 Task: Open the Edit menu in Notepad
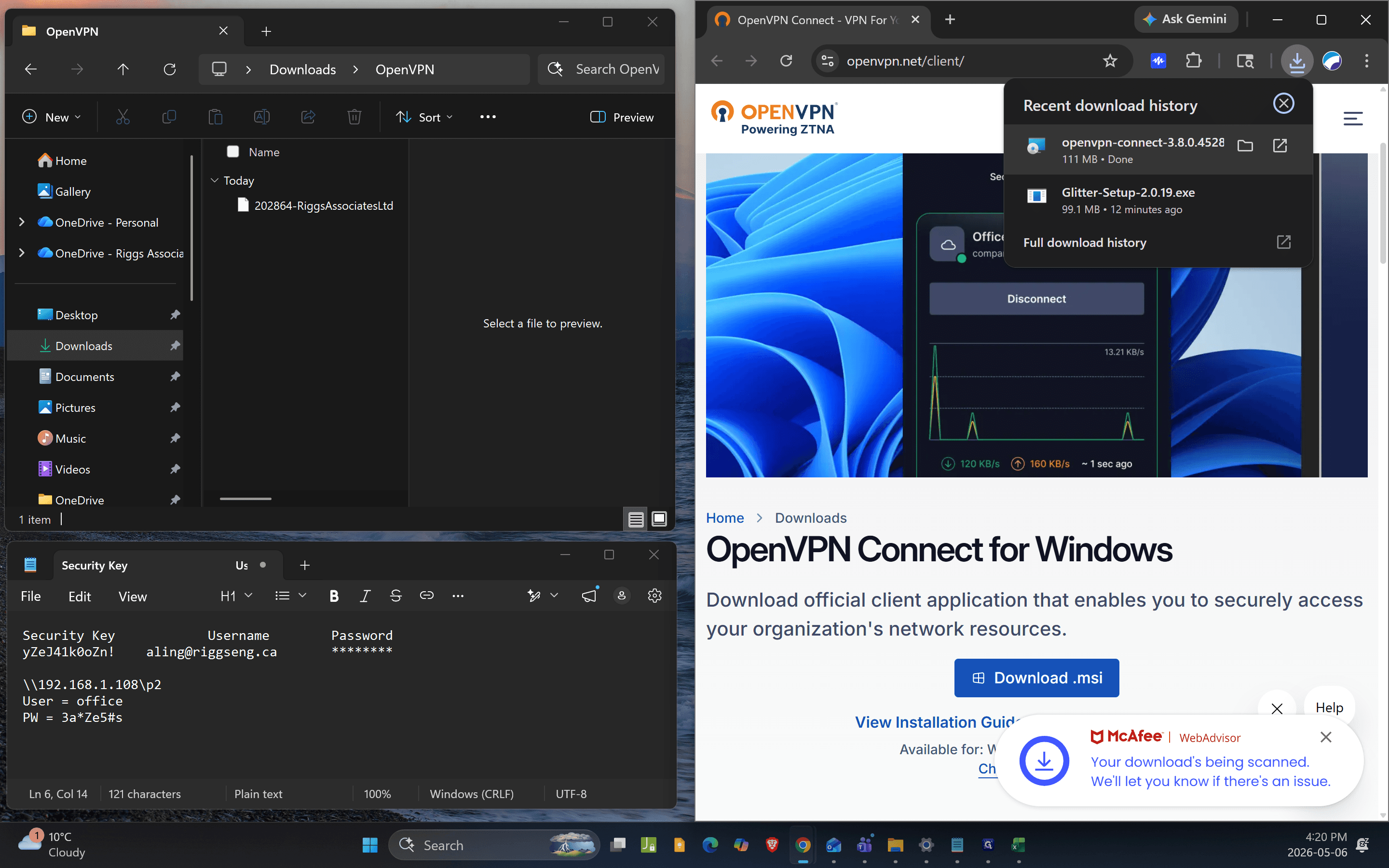point(80,597)
